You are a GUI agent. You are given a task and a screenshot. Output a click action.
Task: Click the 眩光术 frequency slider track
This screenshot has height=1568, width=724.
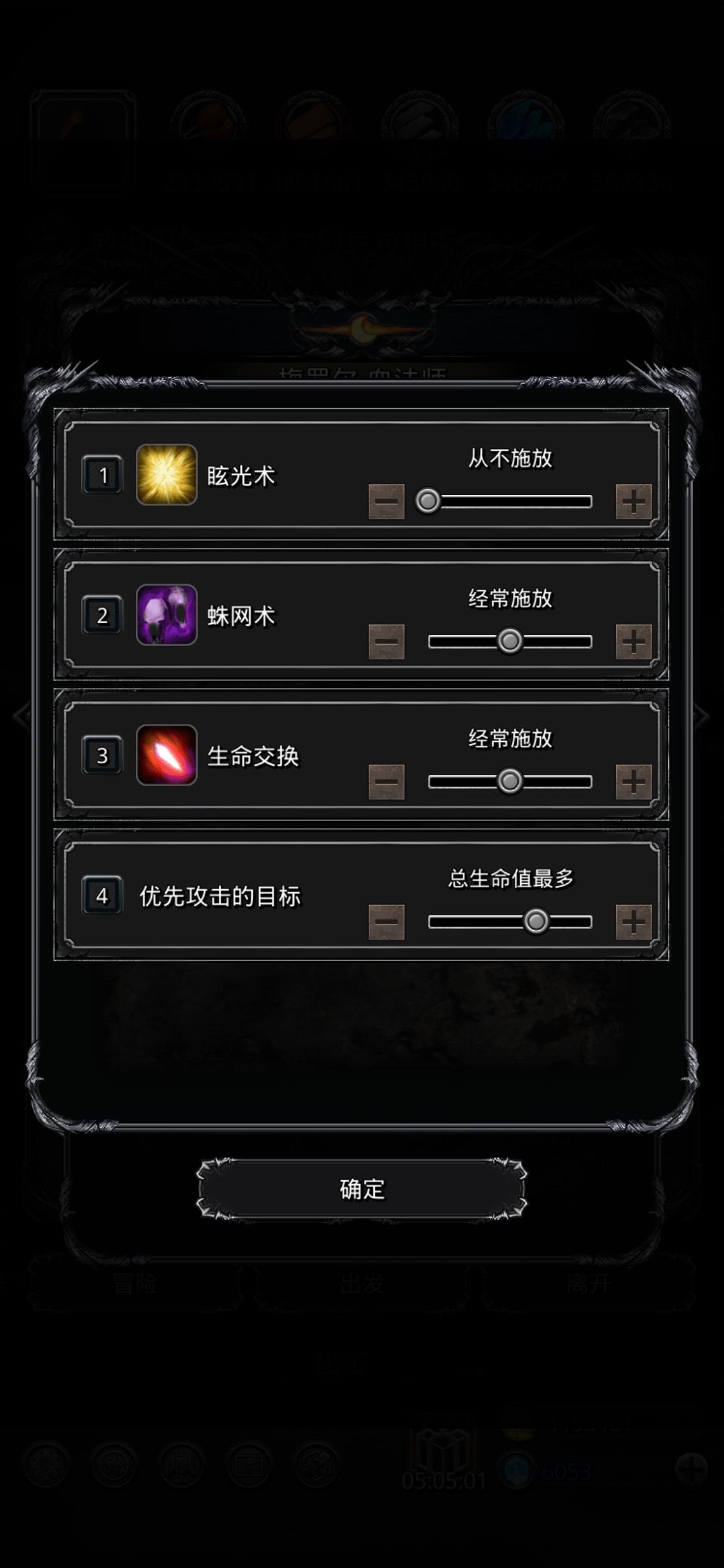(509, 501)
